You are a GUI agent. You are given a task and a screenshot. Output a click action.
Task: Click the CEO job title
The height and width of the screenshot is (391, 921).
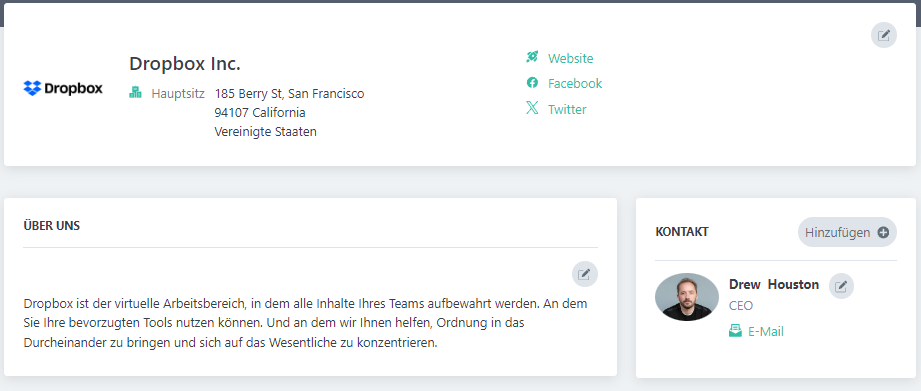tap(741, 306)
